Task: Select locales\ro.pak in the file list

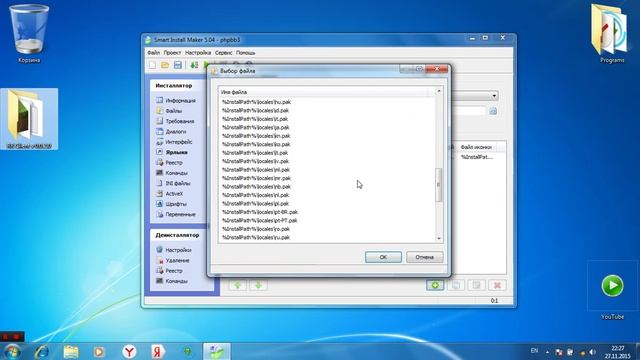Action: click(256, 229)
